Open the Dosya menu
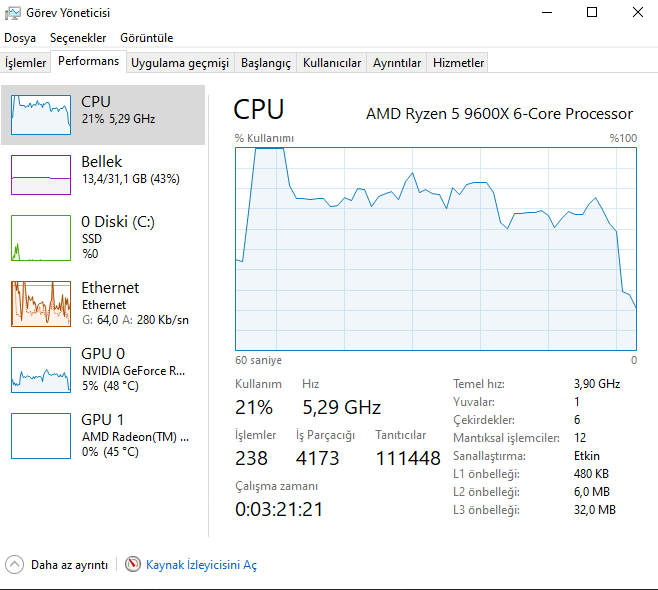The width and height of the screenshot is (658, 590). tap(20, 38)
